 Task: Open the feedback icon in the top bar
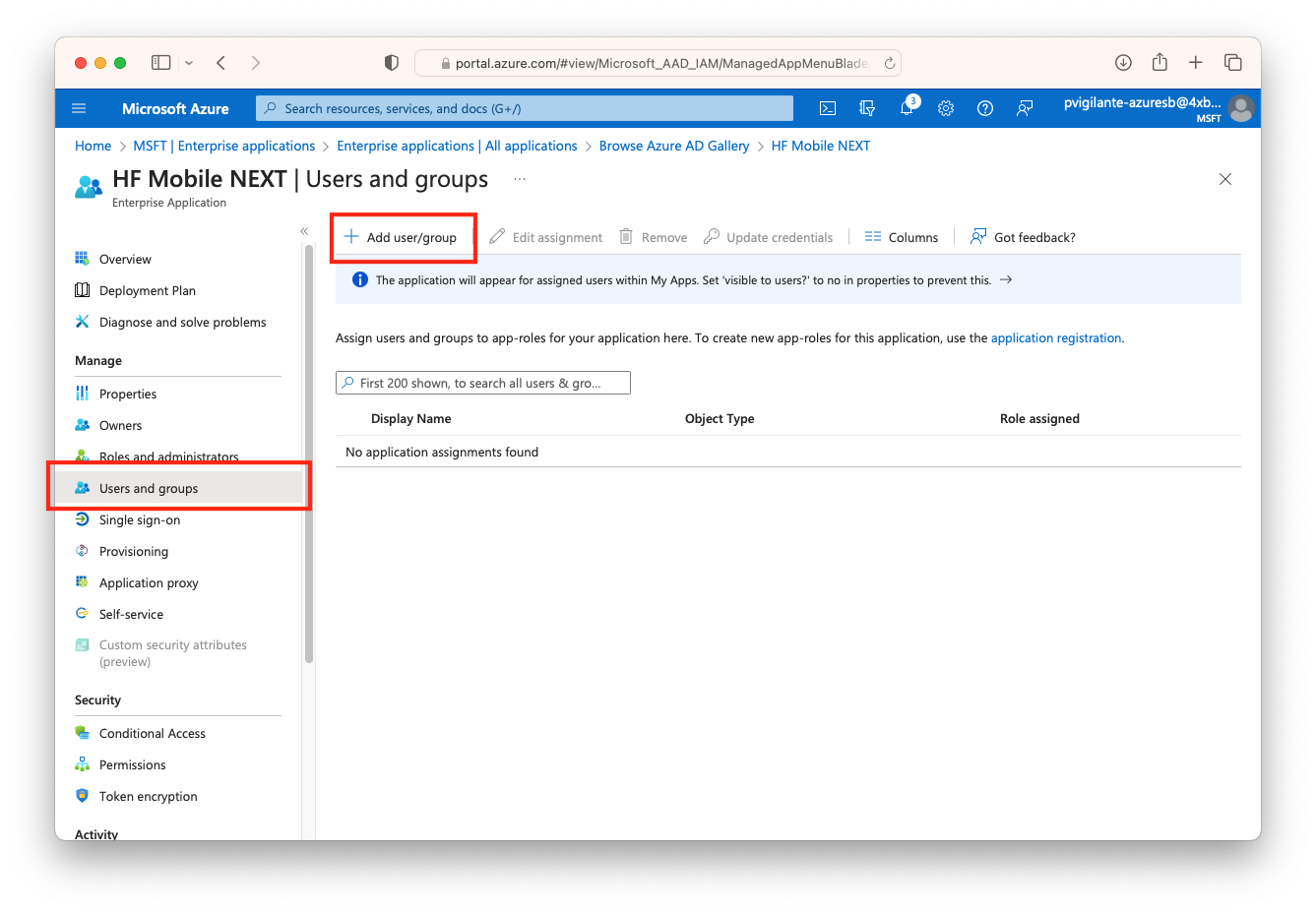[x=1025, y=108]
